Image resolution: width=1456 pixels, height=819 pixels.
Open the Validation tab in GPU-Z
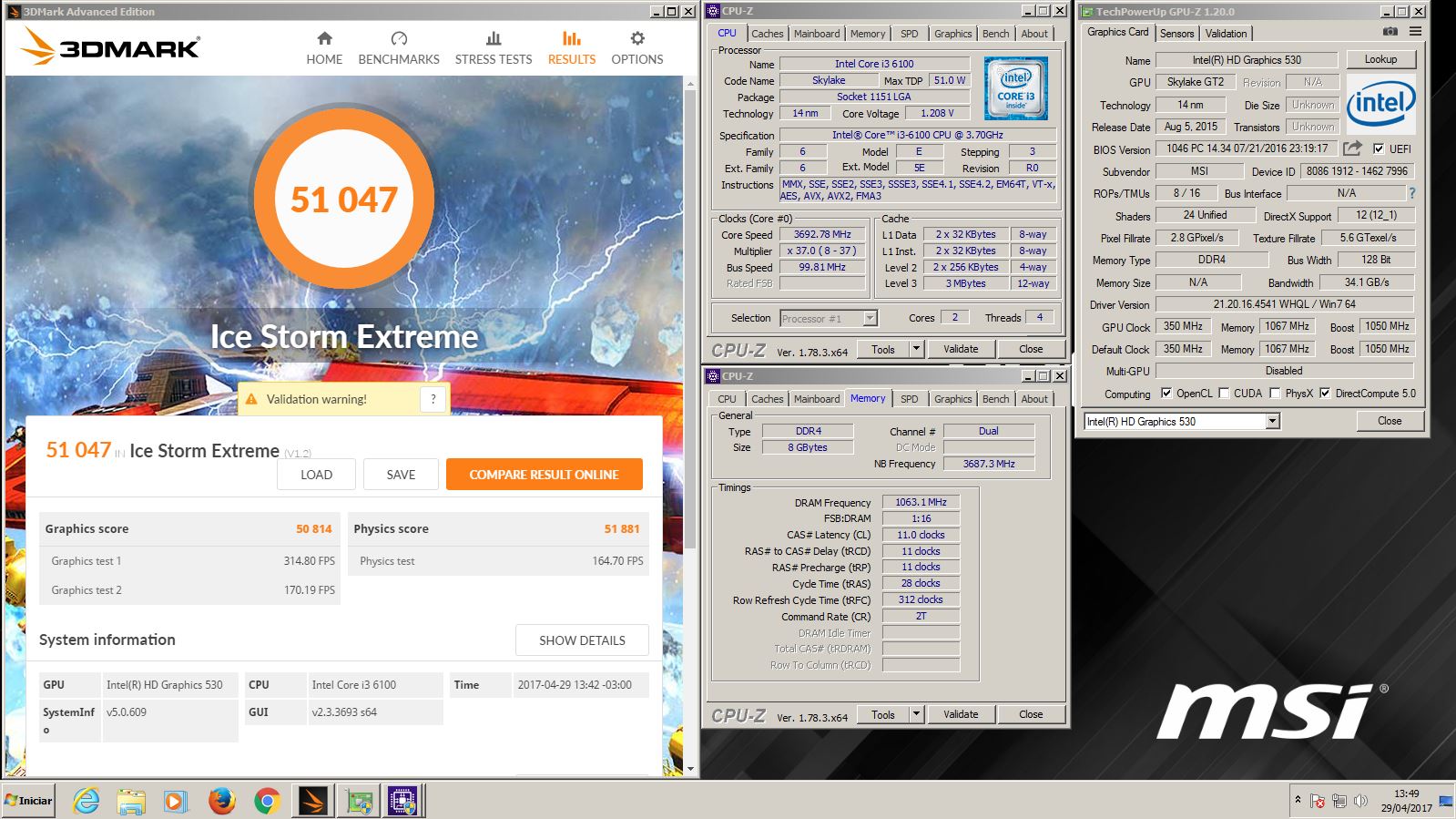(1226, 34)
